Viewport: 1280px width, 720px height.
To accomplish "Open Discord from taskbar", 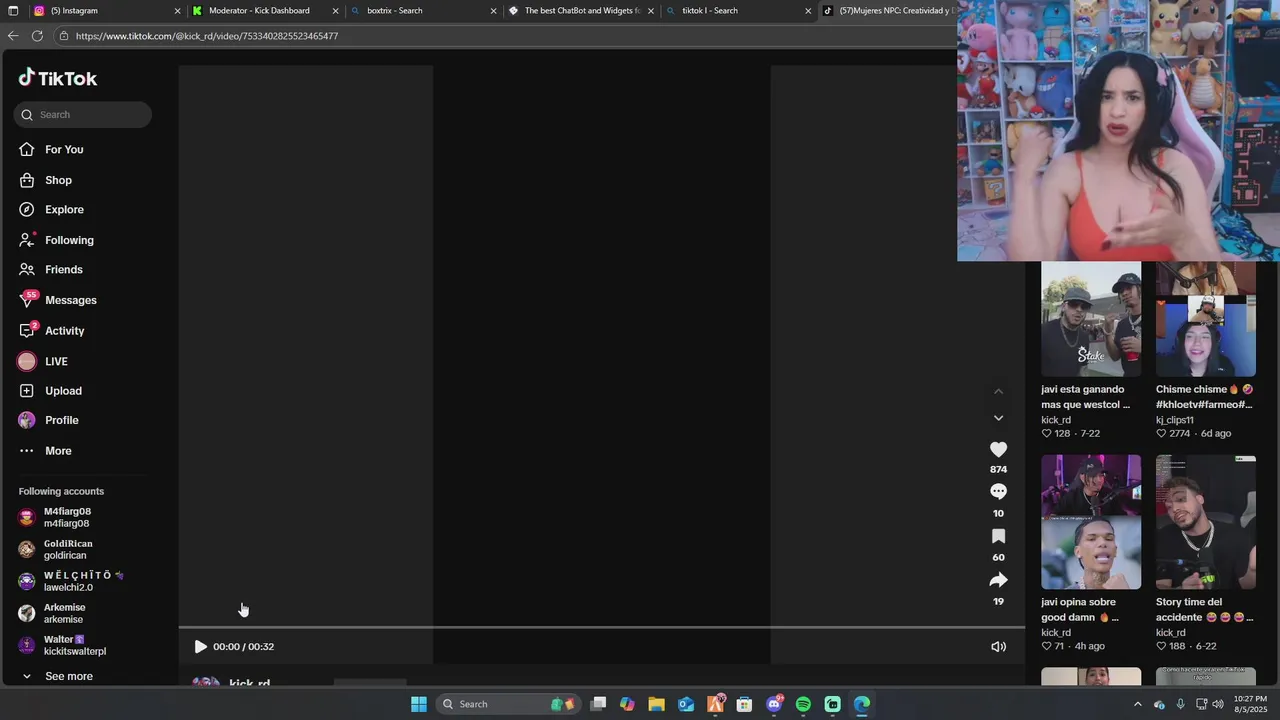I will [774, 704].
